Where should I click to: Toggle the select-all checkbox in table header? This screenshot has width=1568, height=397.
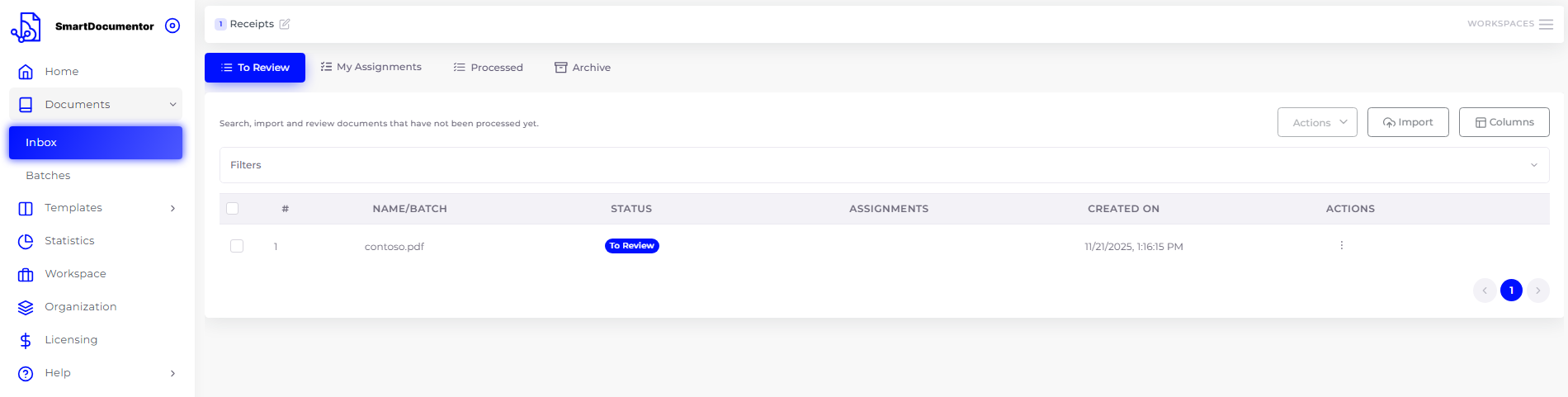233,209
